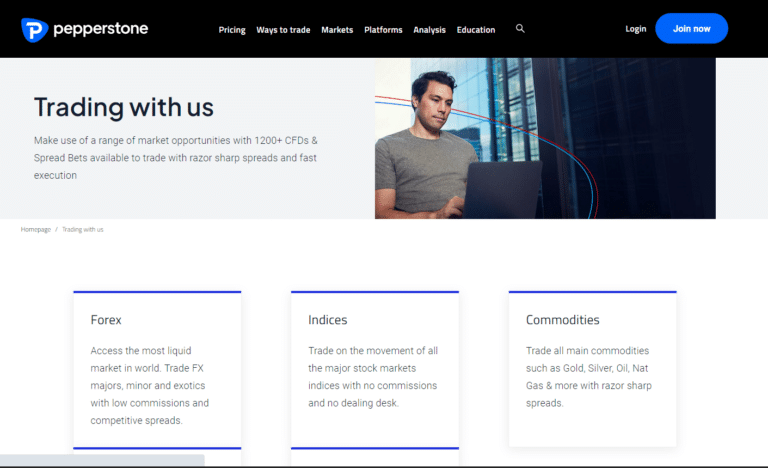Image resolution: width=768 pixels, height=468 pixels.
Task: Open the Pricing menu
Action: [x=232, y=30]
